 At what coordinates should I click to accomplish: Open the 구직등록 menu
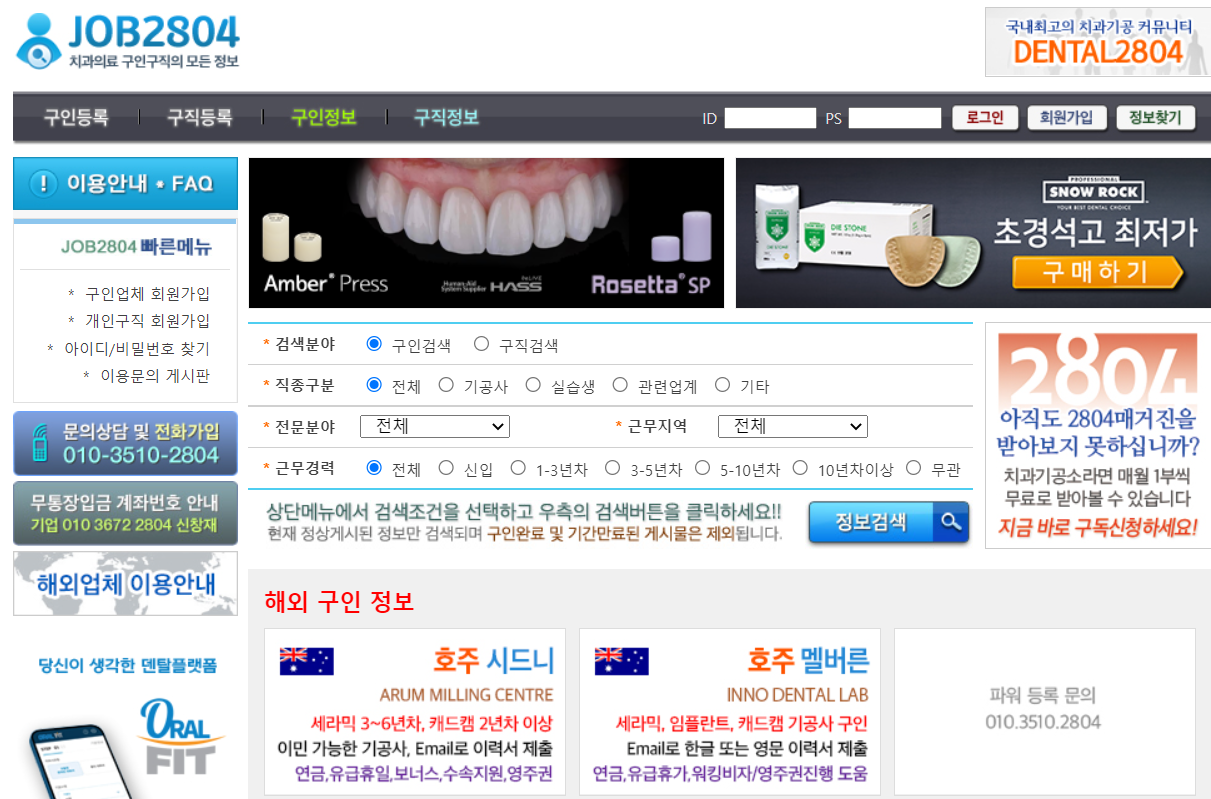click(200, 117)
